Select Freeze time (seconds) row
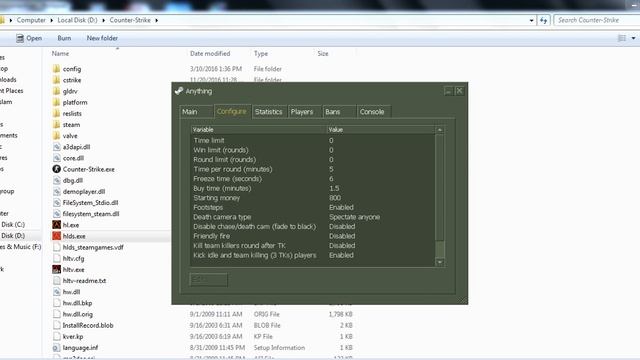The width and height of the screenshot is (640, 360). coord(313,179)
